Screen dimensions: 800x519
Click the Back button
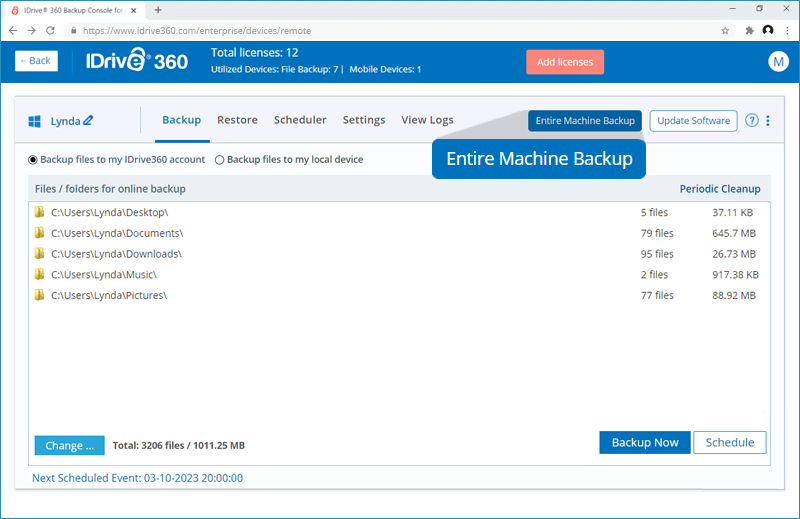coord(36,61)
